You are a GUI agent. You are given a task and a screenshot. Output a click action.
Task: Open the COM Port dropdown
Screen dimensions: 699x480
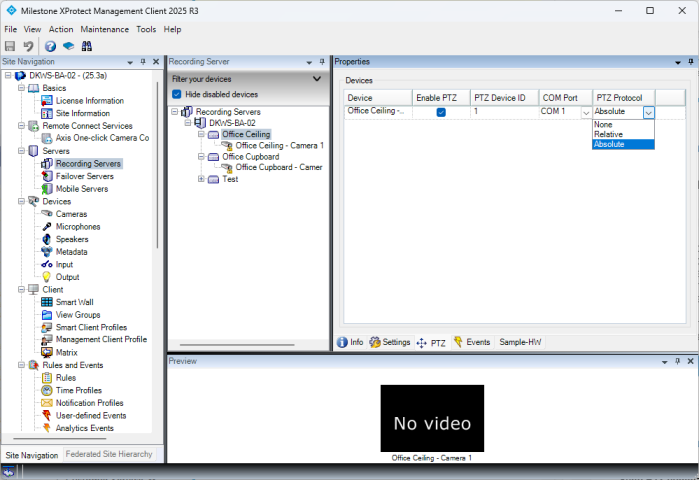586,112
